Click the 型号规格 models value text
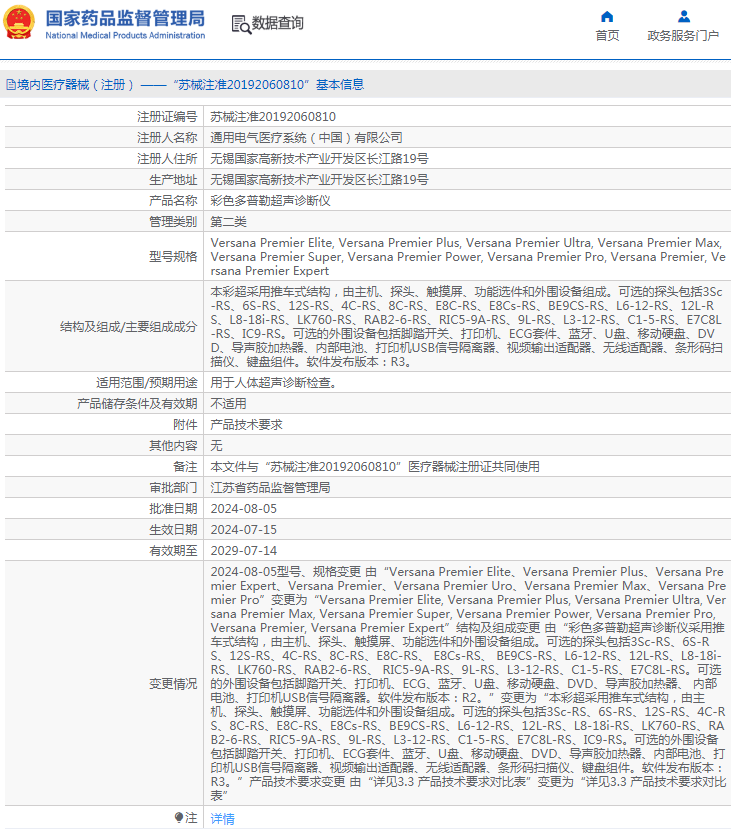The height and width of the screenshot is (836, 731). click(x=468, y=256)
